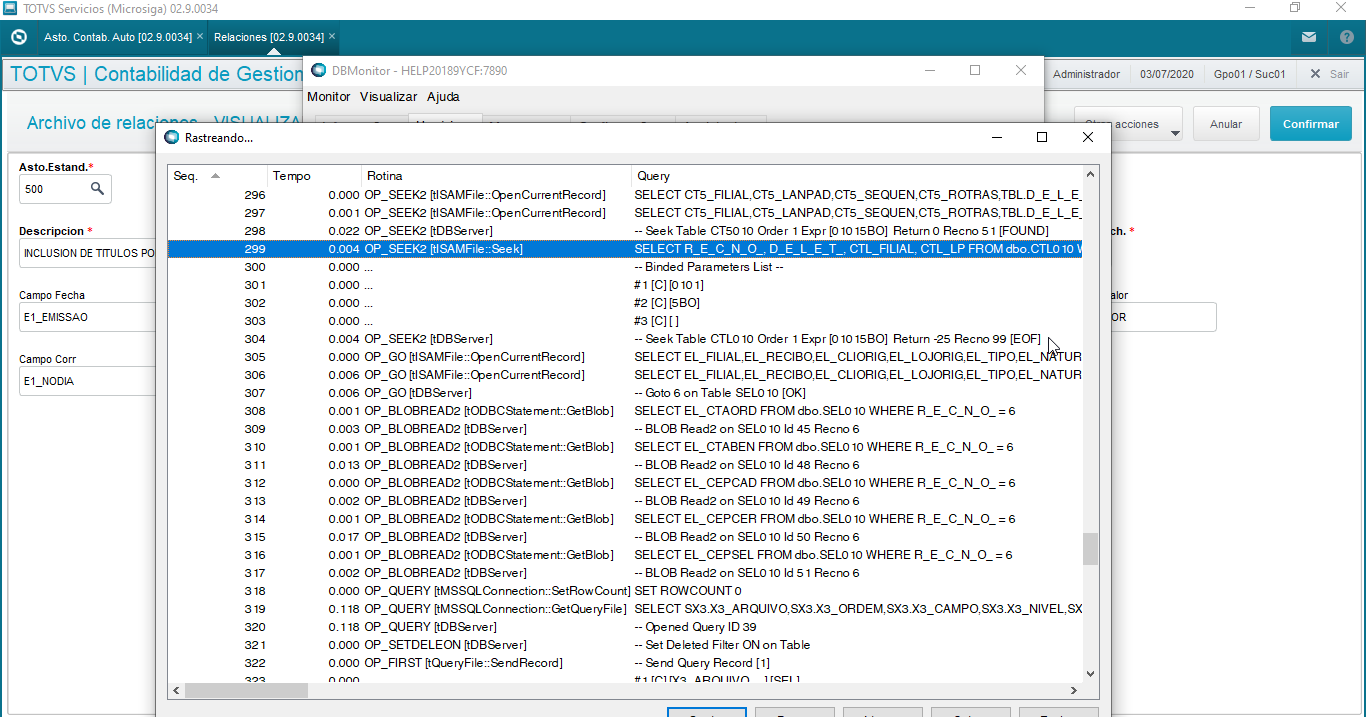Expand the Otras acciones dropdown arrow
This screenshot has height=717, width=1366.
click(x=1174, y=132)
